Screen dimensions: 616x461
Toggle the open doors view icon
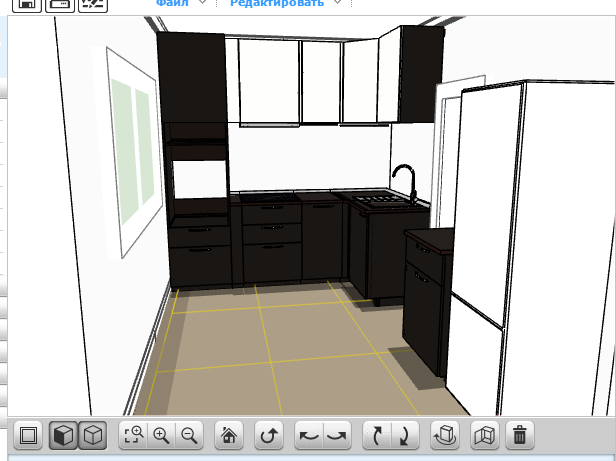click(x=484, y=436)
